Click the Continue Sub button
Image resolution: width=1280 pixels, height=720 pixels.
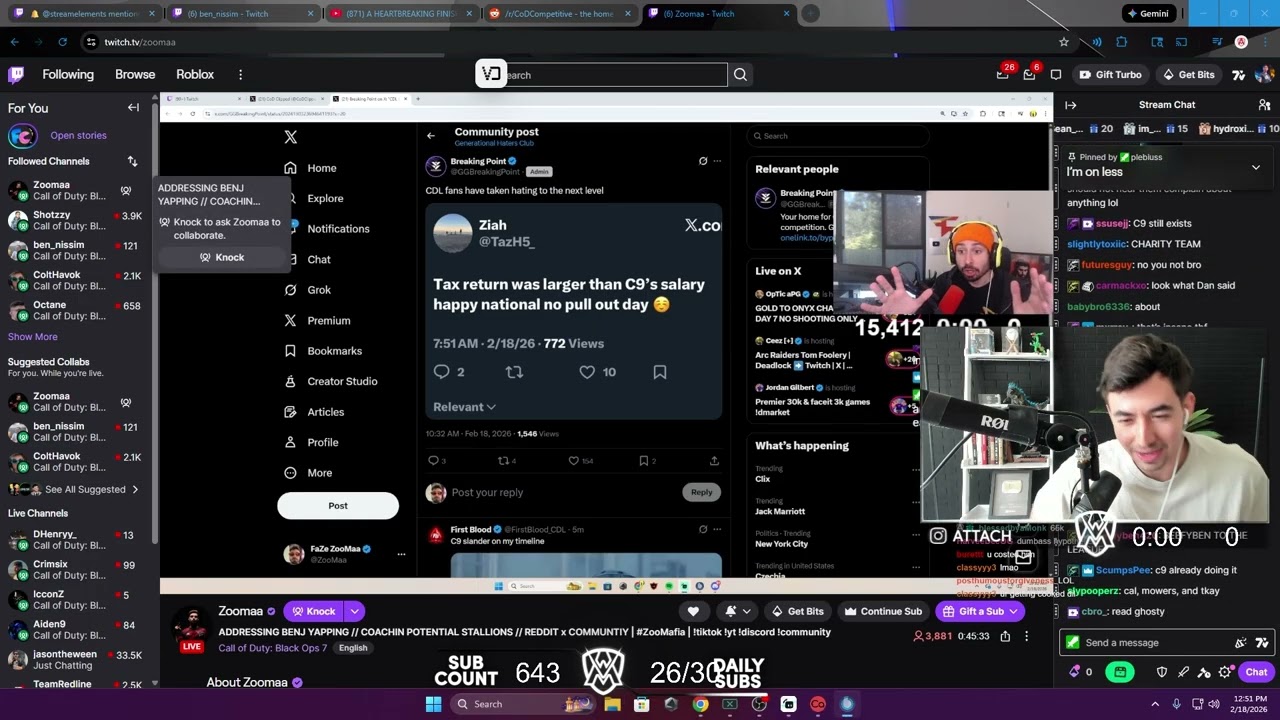click(x=882, y=611)
